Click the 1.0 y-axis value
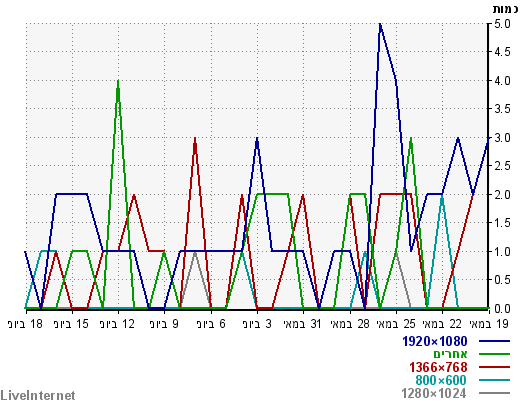Image resolution: width=520 pixels, height=405 pixels. click(x=502, y=252)
